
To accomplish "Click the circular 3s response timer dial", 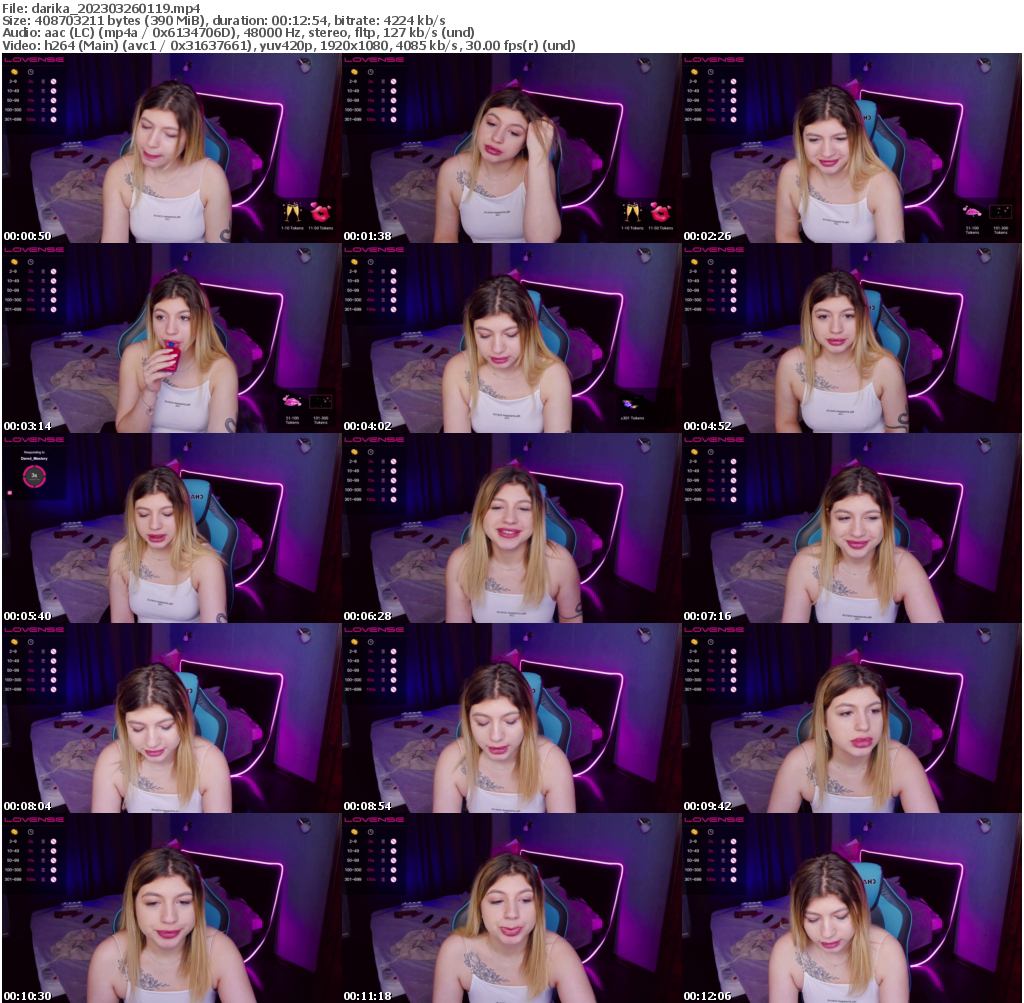I will (34, 477).
